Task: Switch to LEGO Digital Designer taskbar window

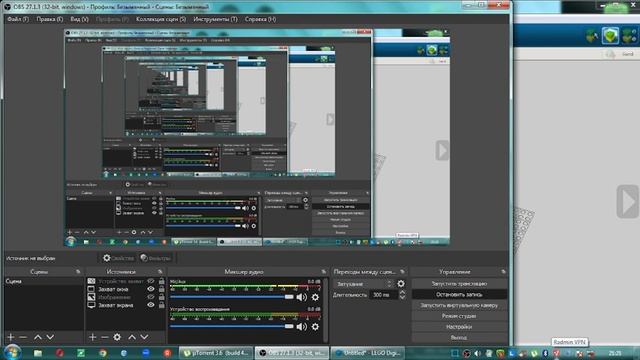Action: pos(369,353)
